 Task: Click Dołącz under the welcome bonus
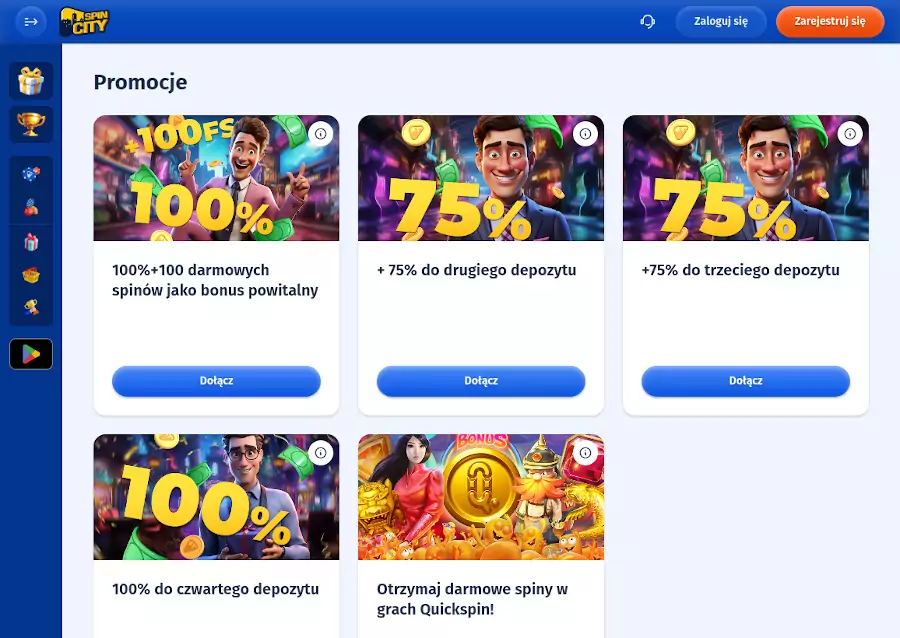(x=216, y=381)
